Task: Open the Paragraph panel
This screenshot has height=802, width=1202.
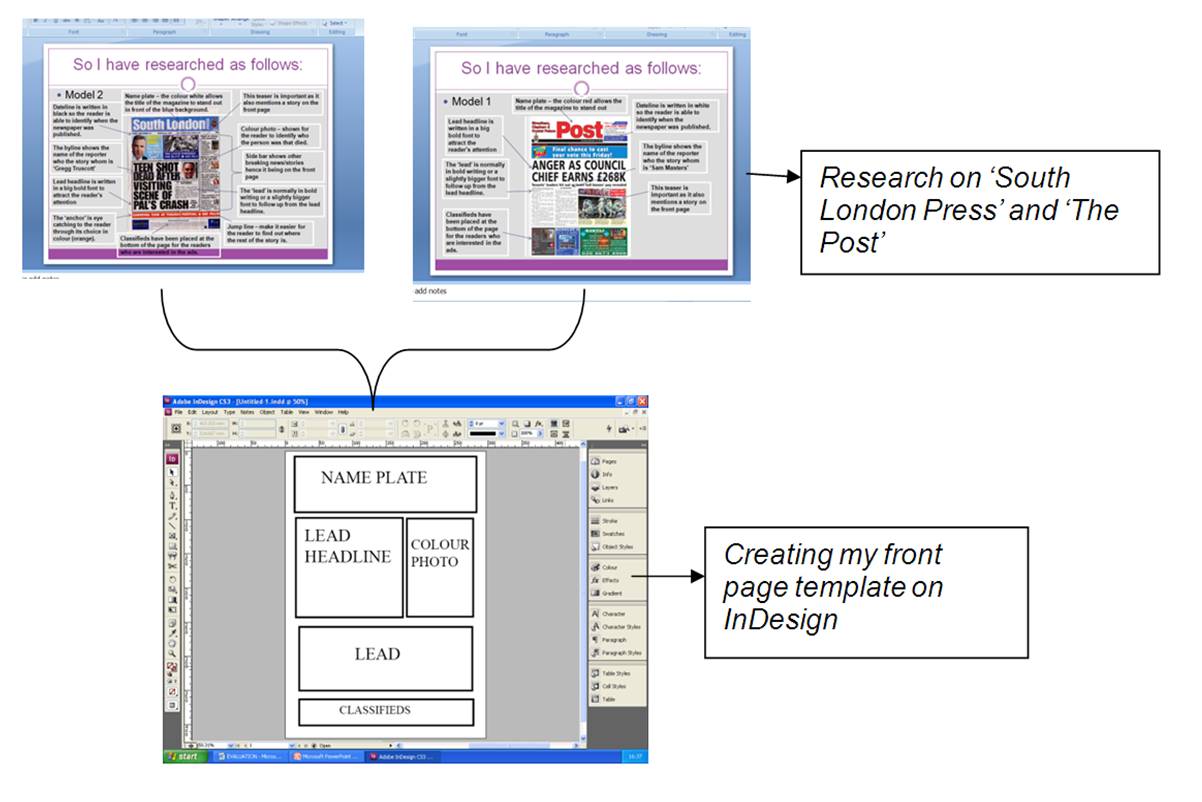Action: 610,639
